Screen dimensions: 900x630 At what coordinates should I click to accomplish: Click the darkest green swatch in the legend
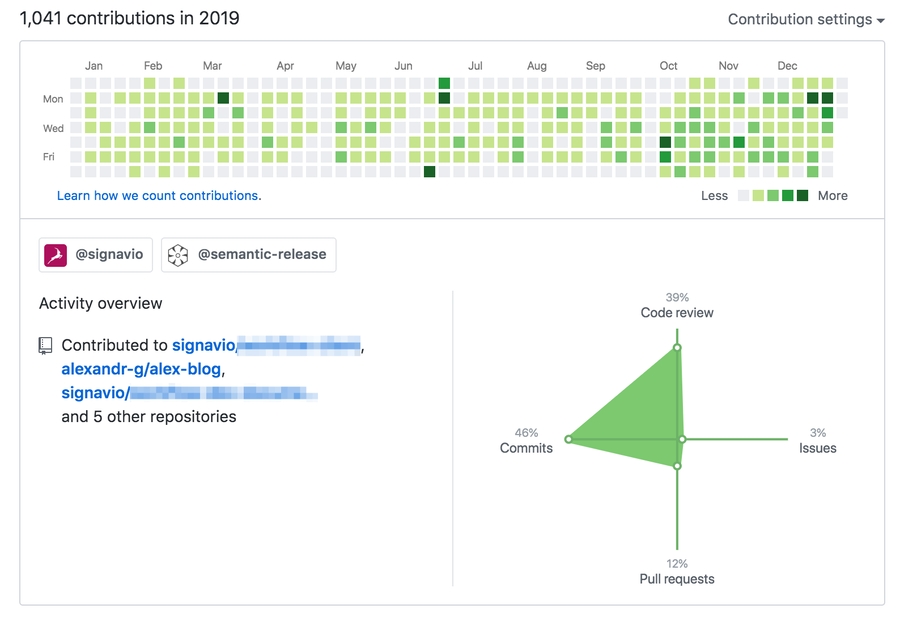point(802,196)
